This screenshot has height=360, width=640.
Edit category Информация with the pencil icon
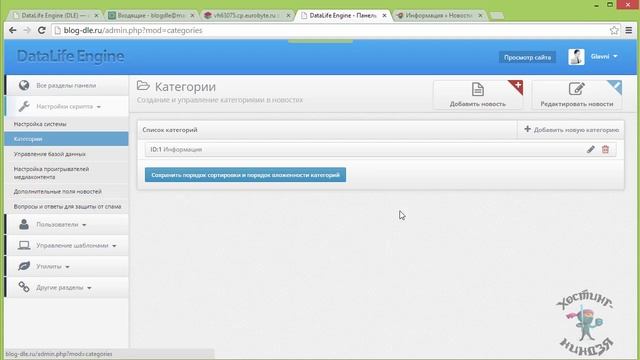pos(591,149)
